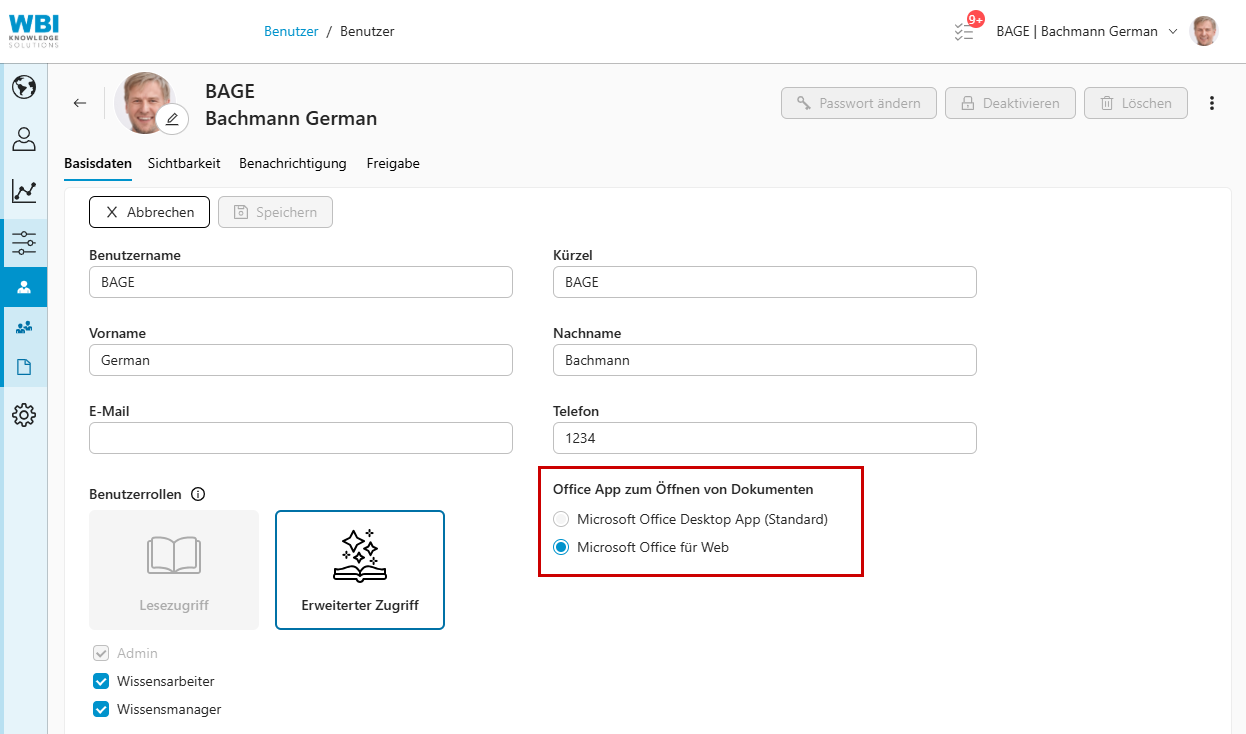Uncheck the Wissensmanager checkbox
The height and width of the screenshot is (734, 1246).
(101, 709)
